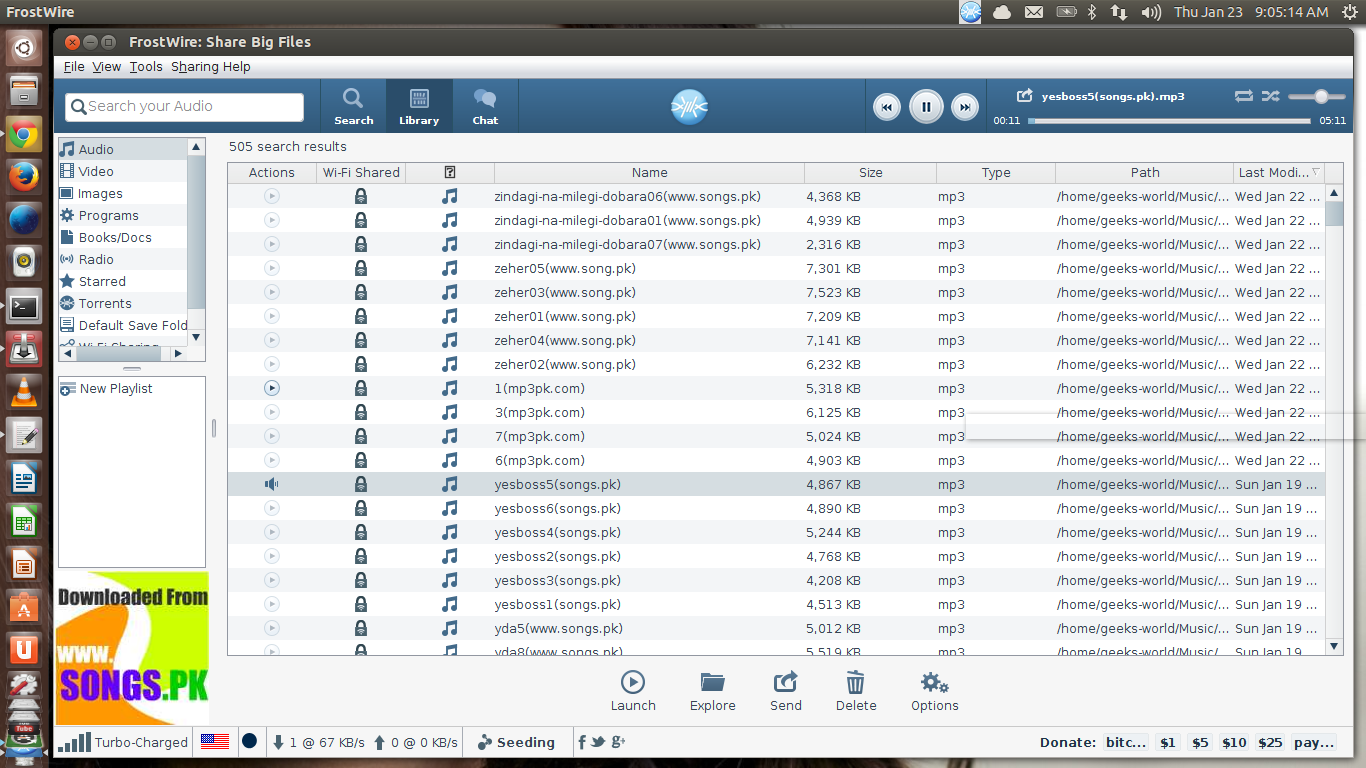Open the Chat view in FrostWire
This screenshot has height=768, width=1366.
click(x=484, y=105)
